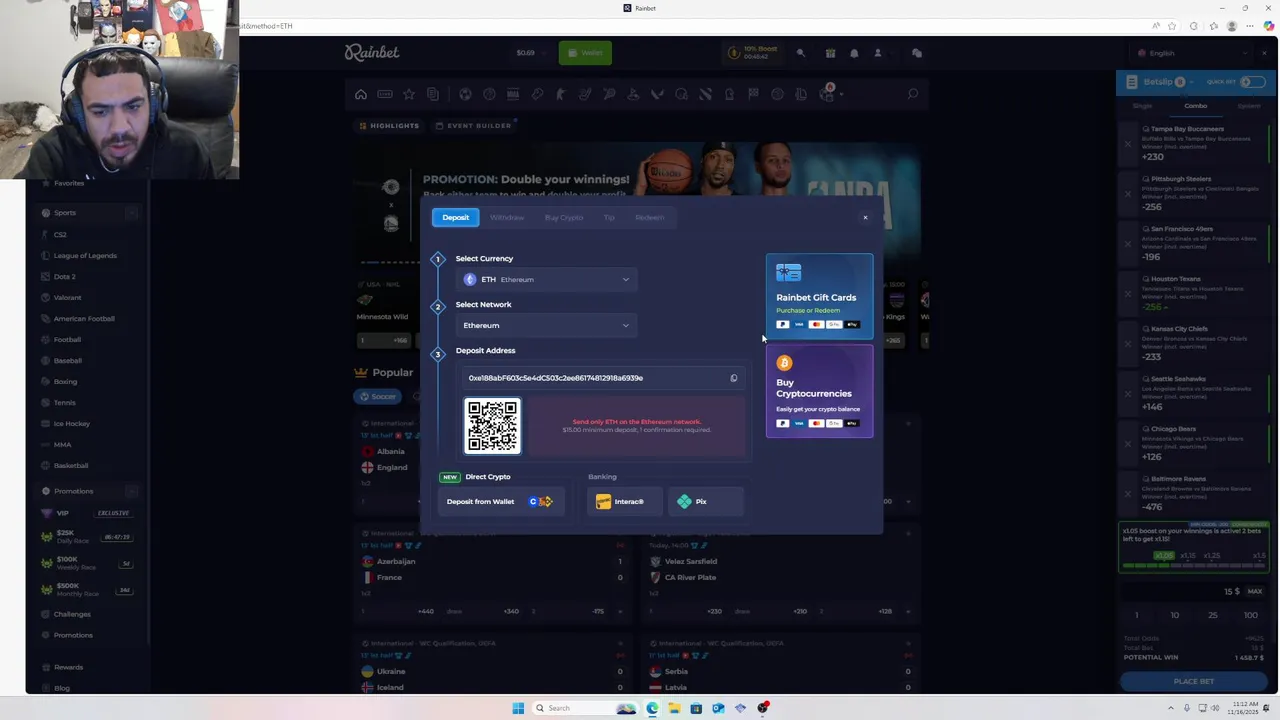
Task: Go to the home icon in sports bar
Action: (x=361, y=94)
